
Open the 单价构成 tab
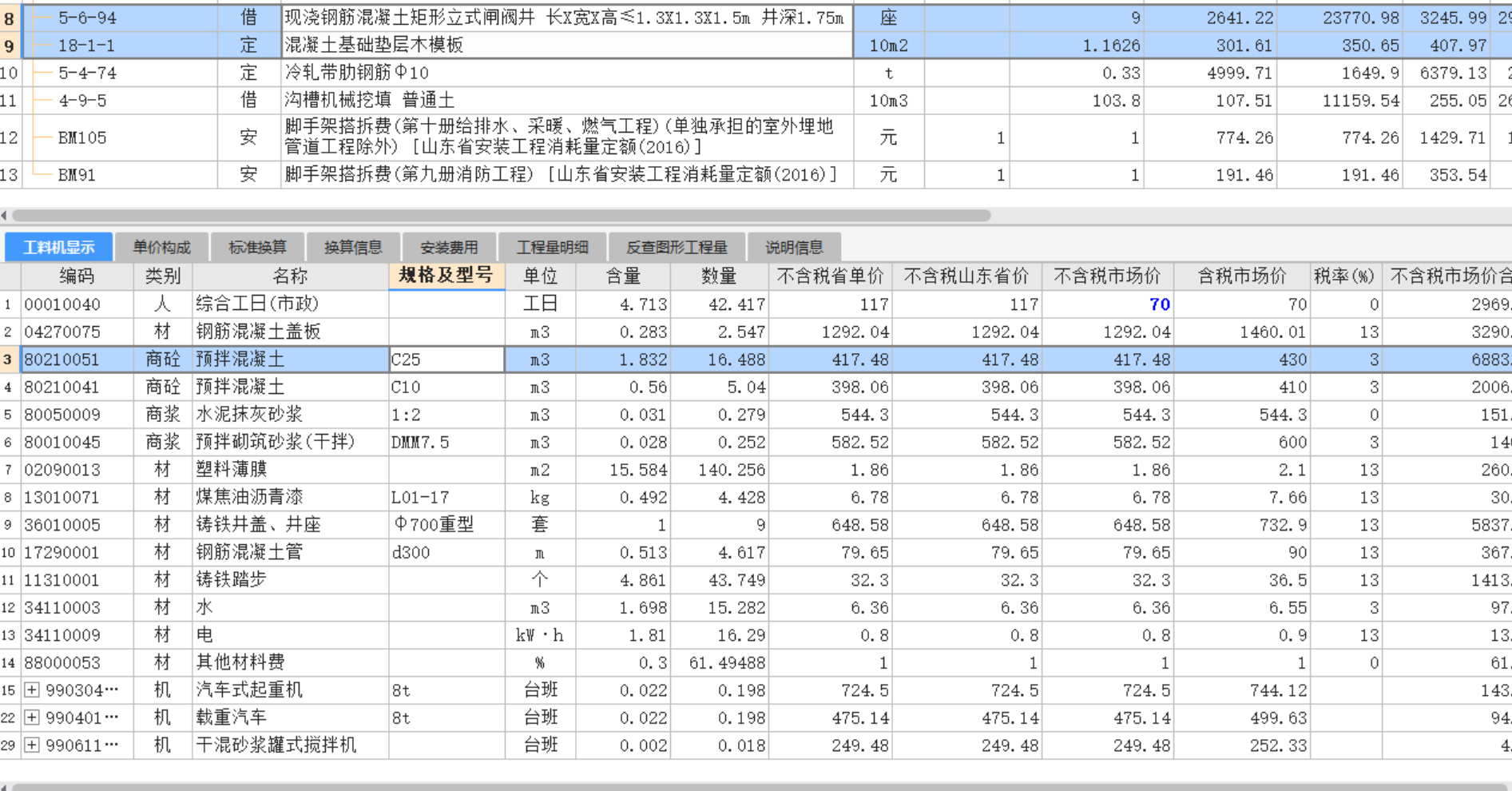point(161,247)
